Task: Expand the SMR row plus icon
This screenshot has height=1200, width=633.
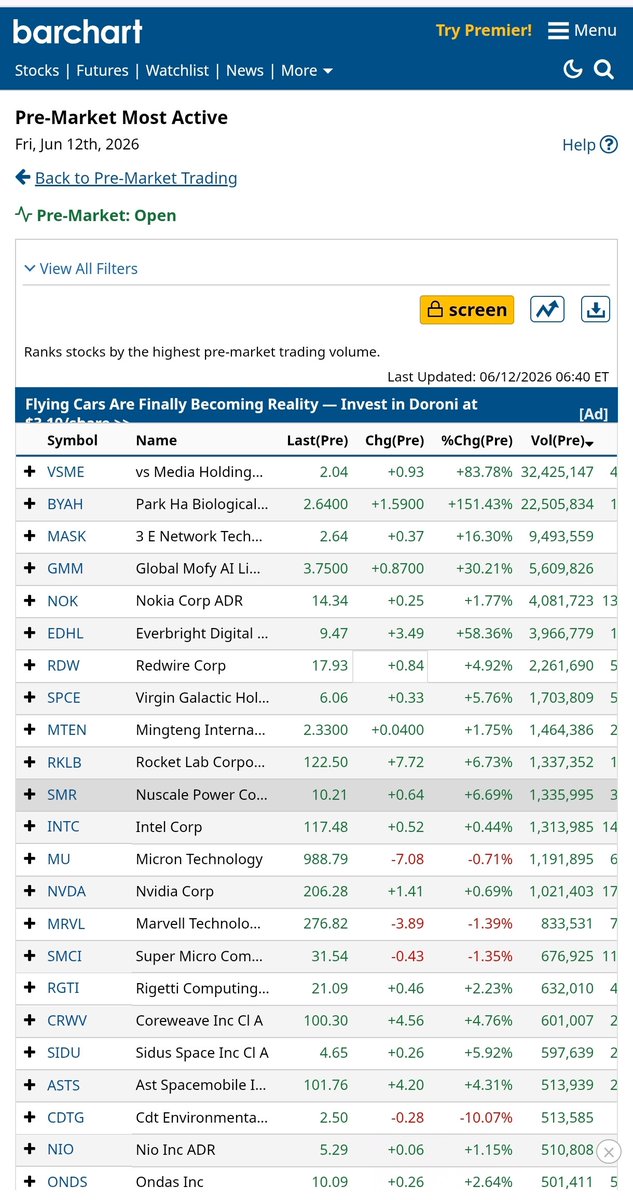Action: (30, 795)
